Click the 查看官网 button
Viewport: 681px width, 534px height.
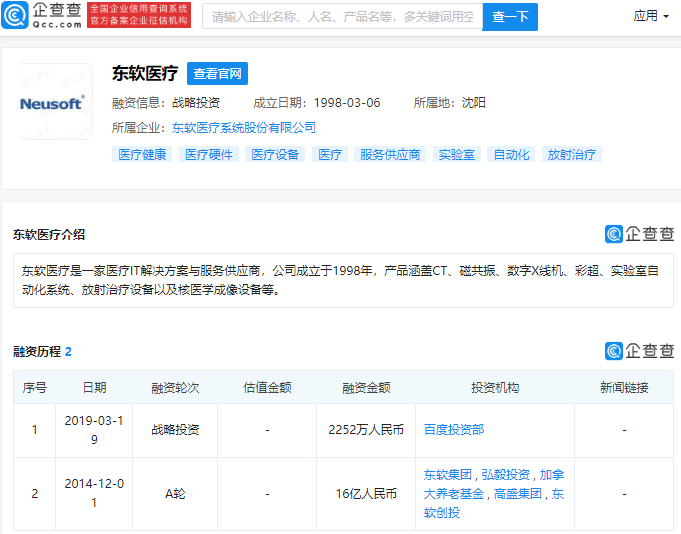point(217,73)
